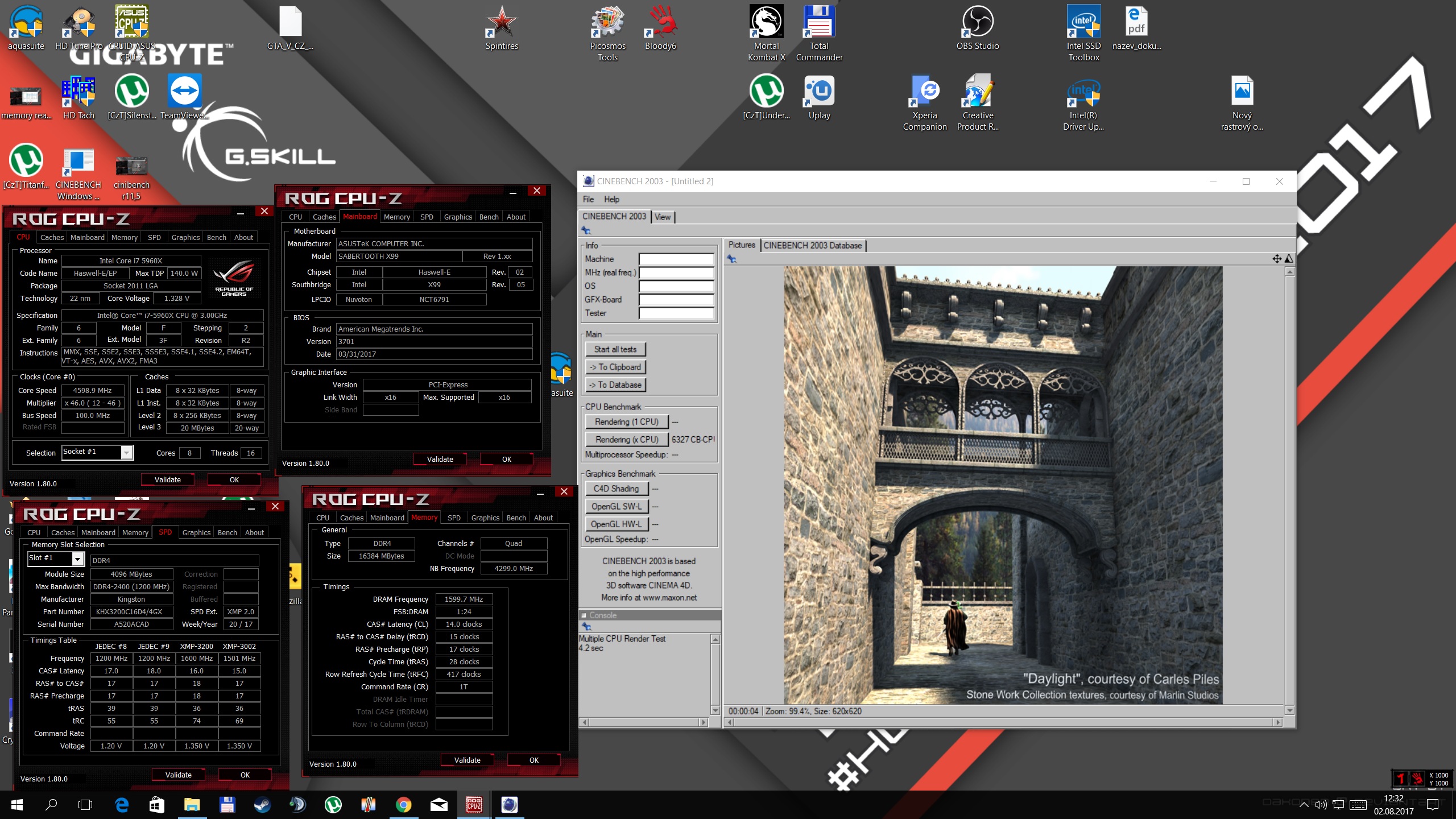1456x819 pixels.
Task: Run Rendering (x CPU) benchmark
Action: point(626,439)
